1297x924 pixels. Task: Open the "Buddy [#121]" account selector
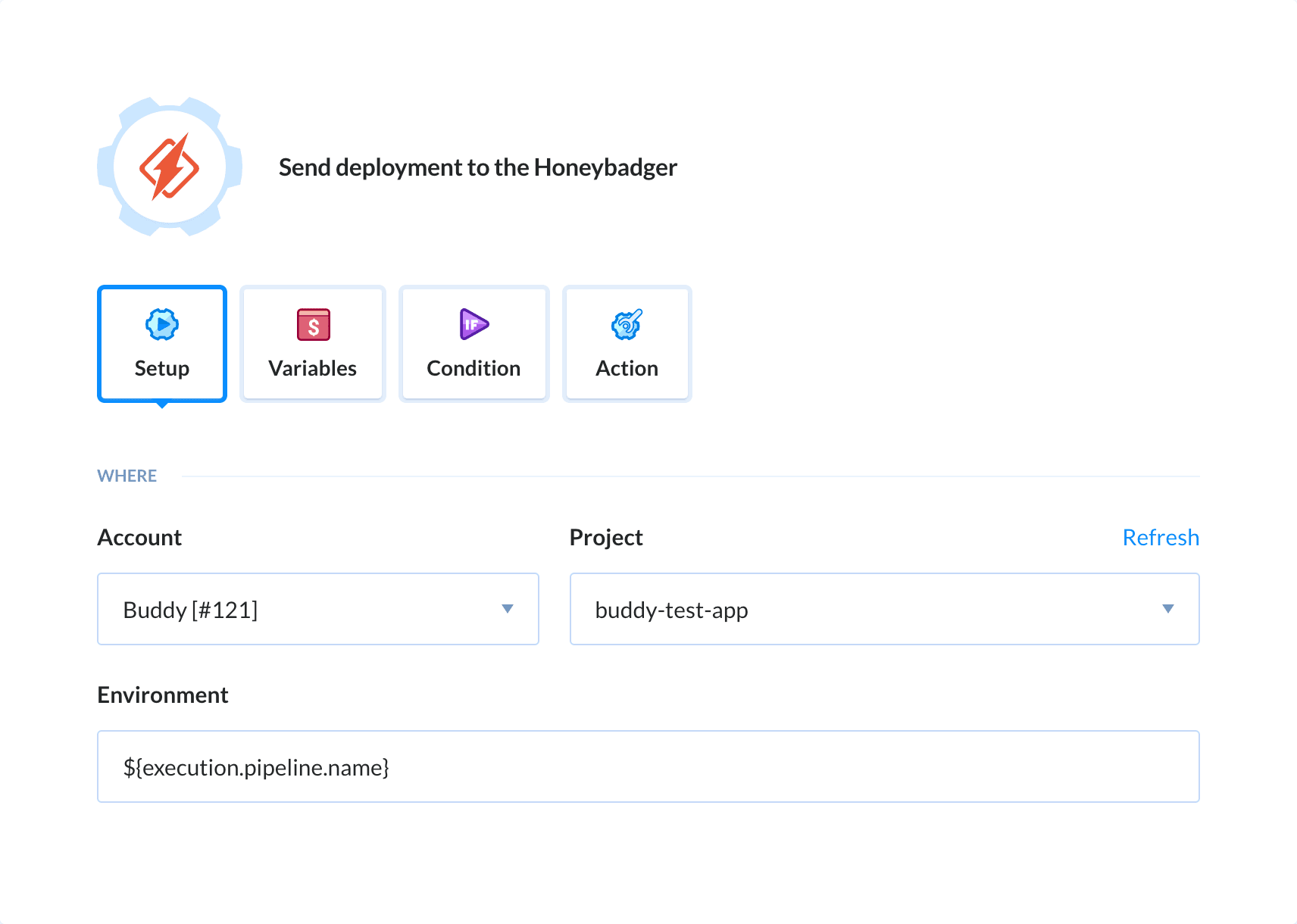point(317,608)
